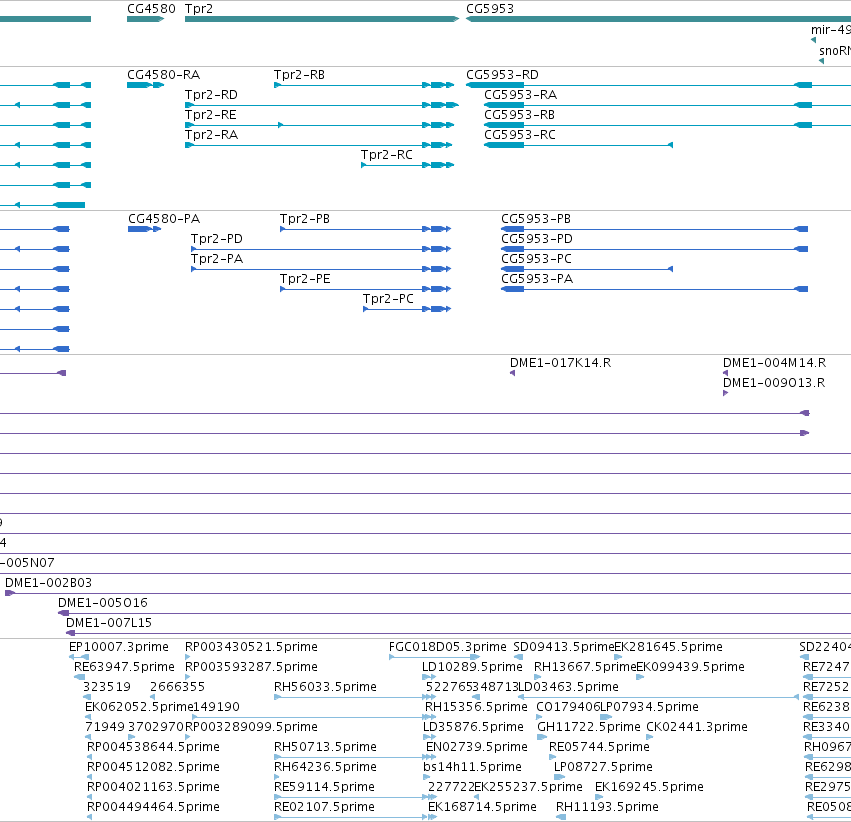Select the LP07934.5prime EST label
851x822 pixels.
[649, 708]
